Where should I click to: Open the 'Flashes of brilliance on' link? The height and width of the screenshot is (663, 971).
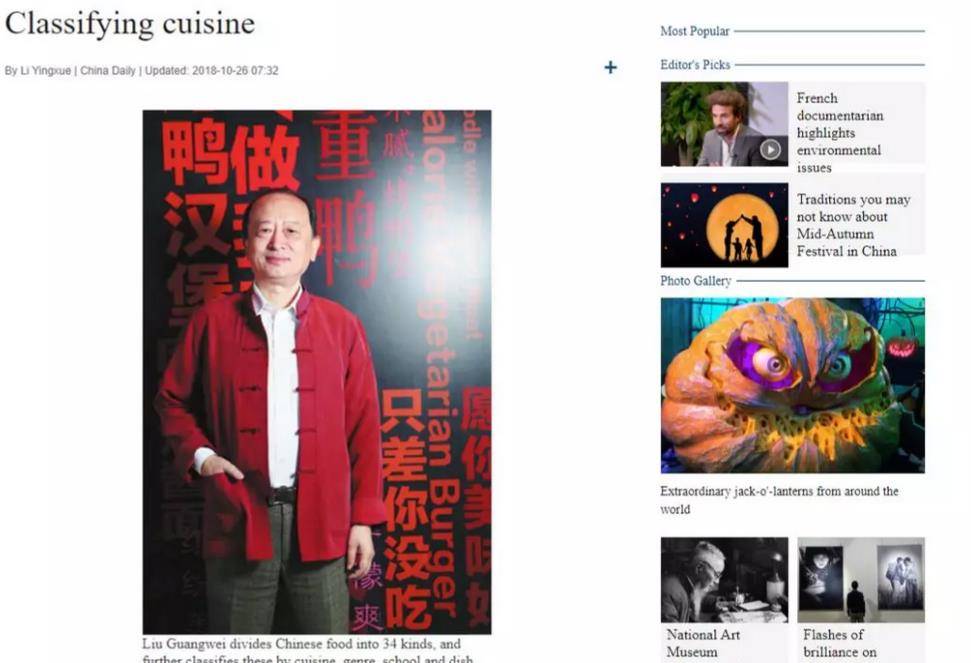tap(840, 643)
